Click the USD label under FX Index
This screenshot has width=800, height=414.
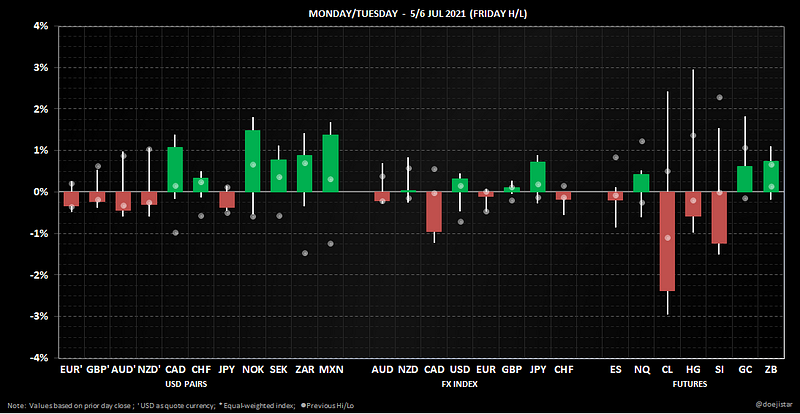pyautogui.click(x=460, y=369)
